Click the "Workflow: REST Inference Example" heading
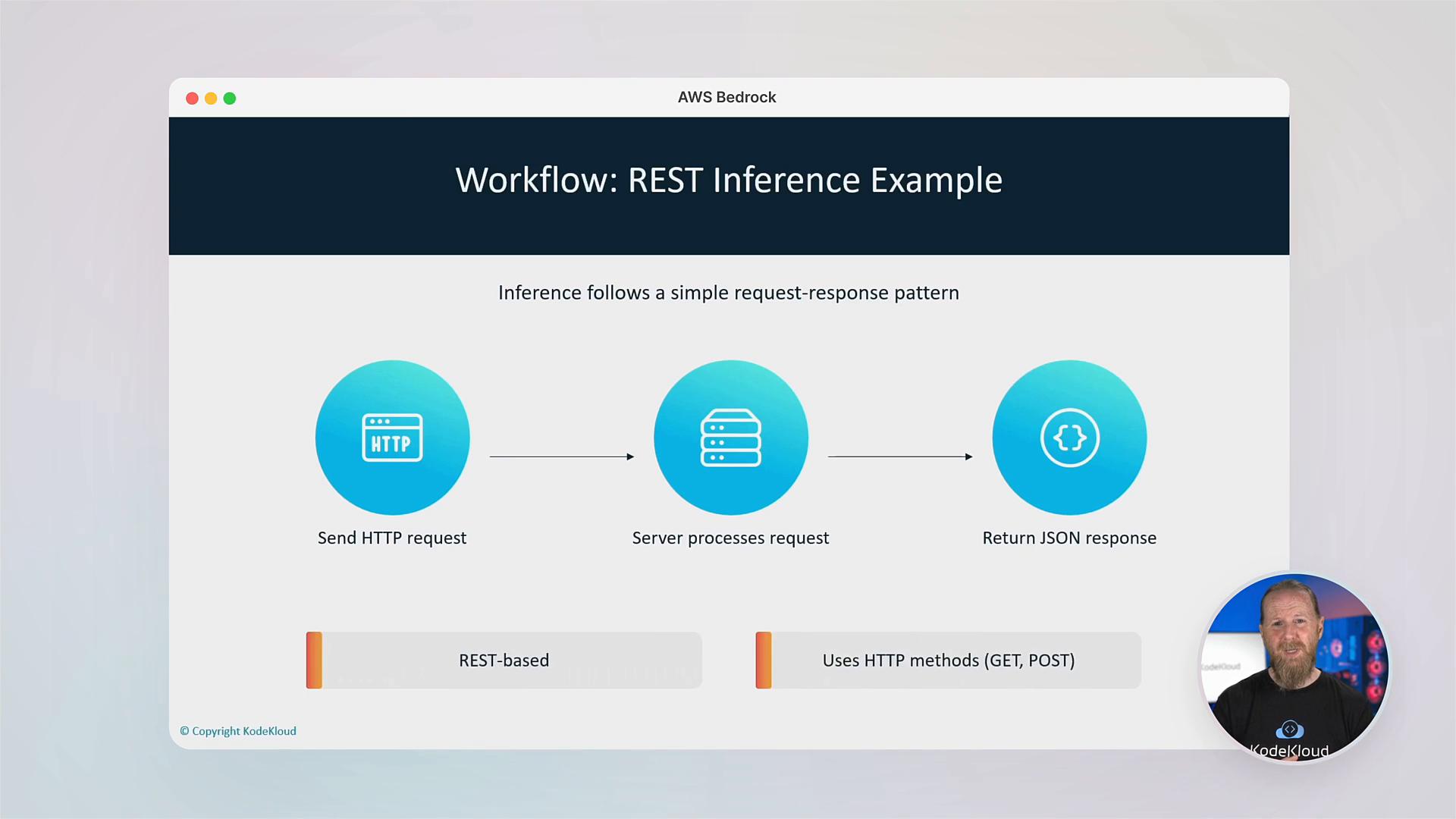This screenshot has width=1456, height=819. 729,180
